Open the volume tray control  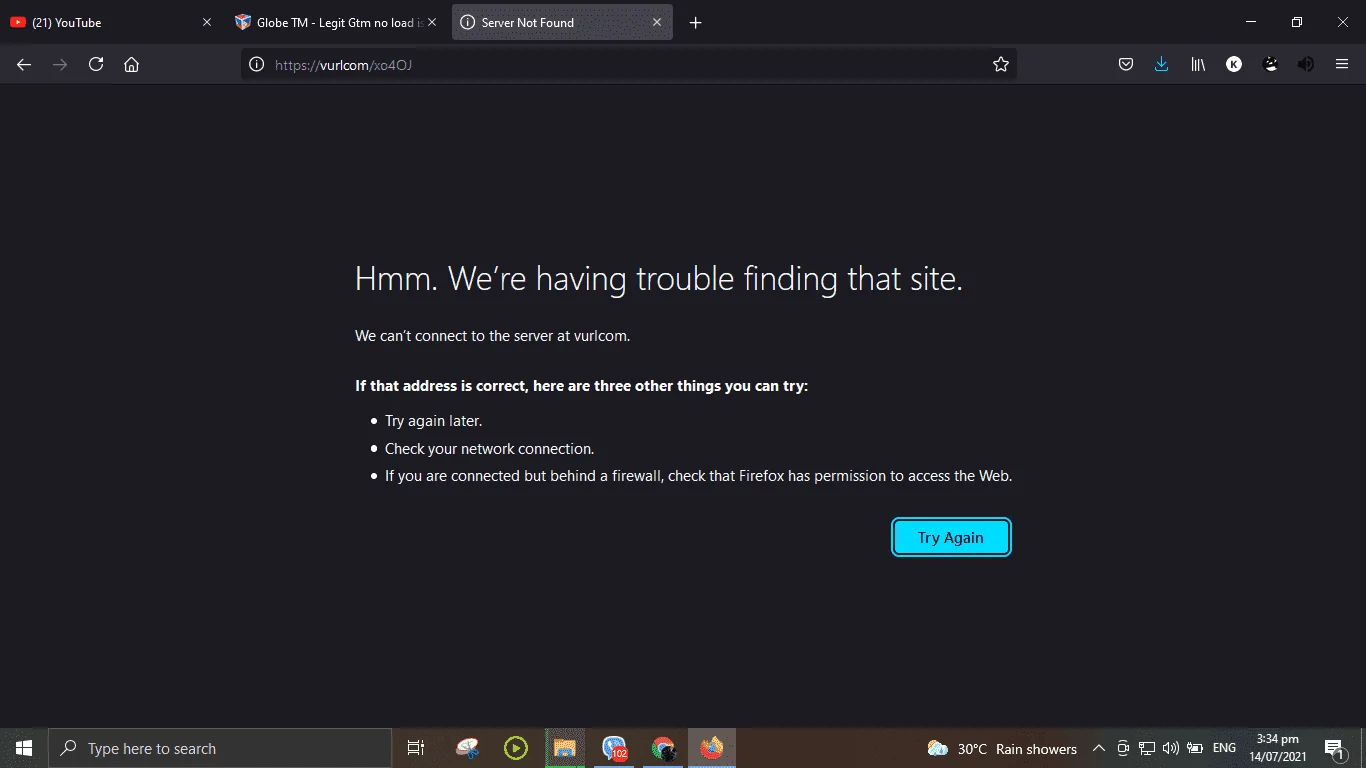point(1171,748)
